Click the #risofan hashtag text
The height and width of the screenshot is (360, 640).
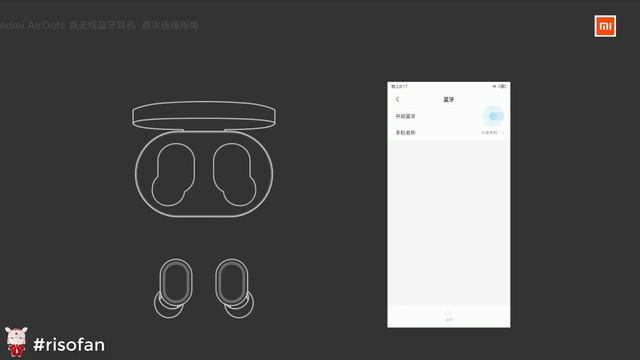coord(69,345)
